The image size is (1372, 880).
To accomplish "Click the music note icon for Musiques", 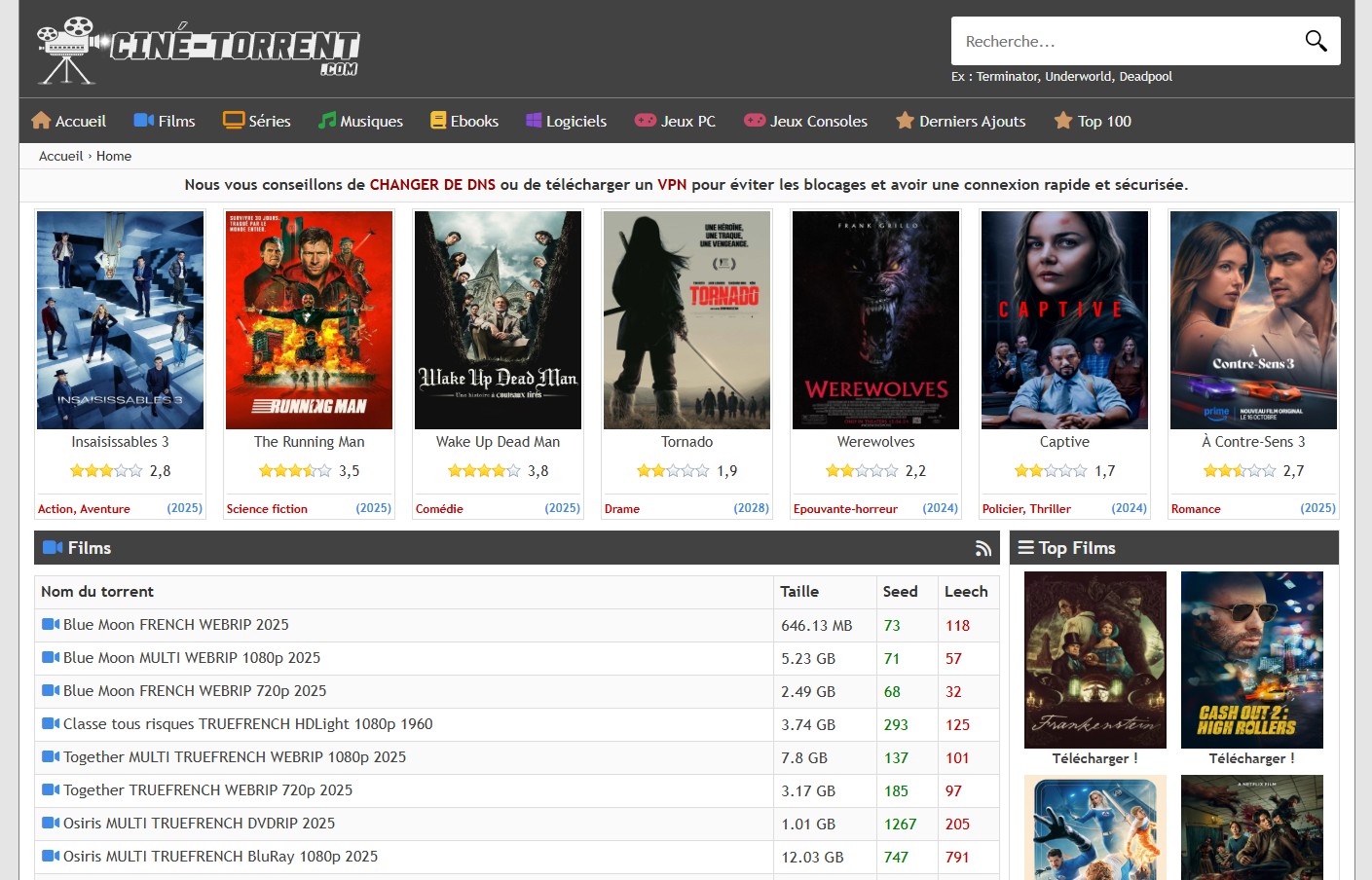I will point(327,121).
